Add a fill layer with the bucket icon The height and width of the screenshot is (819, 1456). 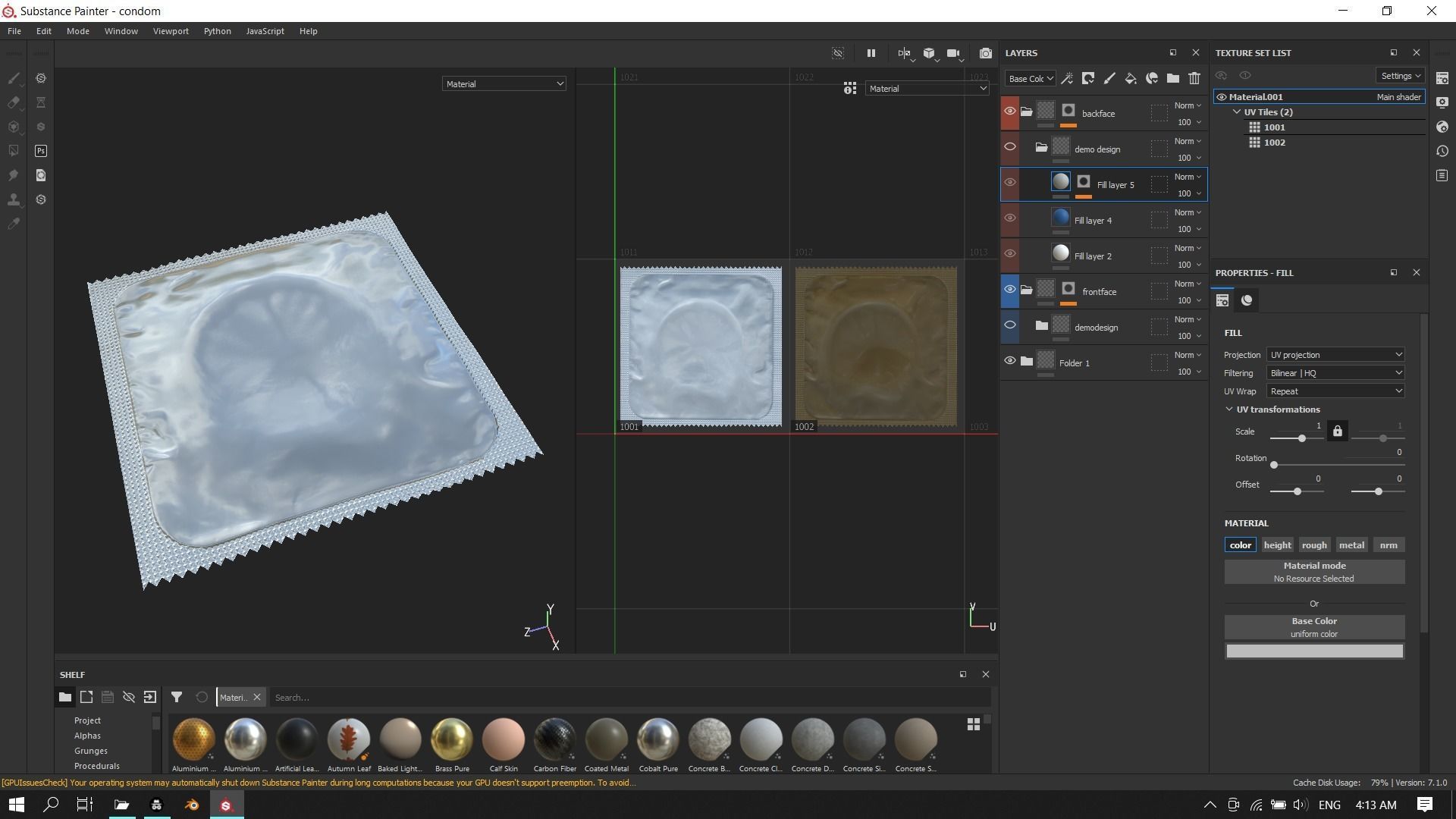1130,78
